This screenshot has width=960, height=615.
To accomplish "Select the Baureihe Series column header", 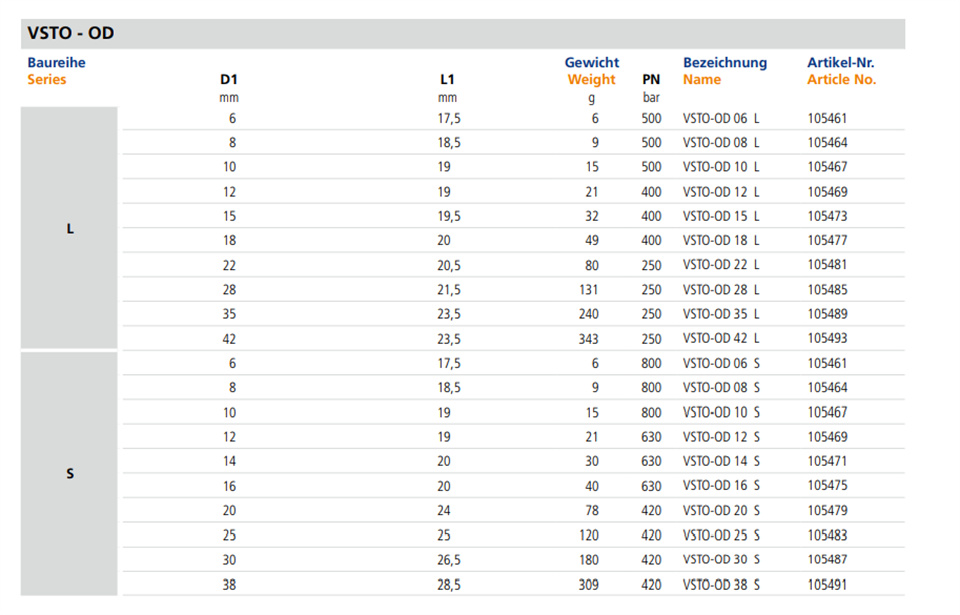I will point(56,71).
